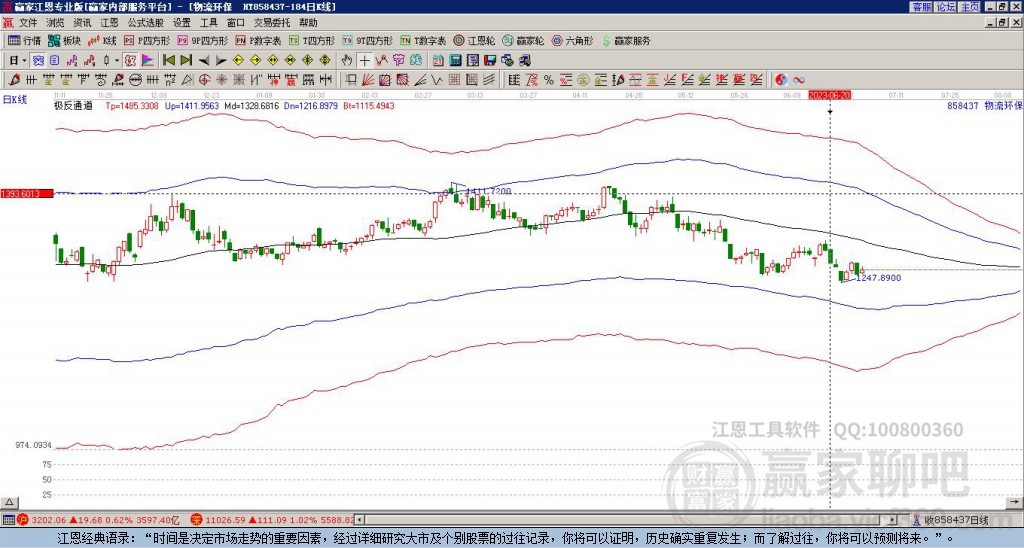The height and width of the screenshot is (548, 1024).
Task: Expand the candlestick style dropdown arrow
Action: pos(116,61)
